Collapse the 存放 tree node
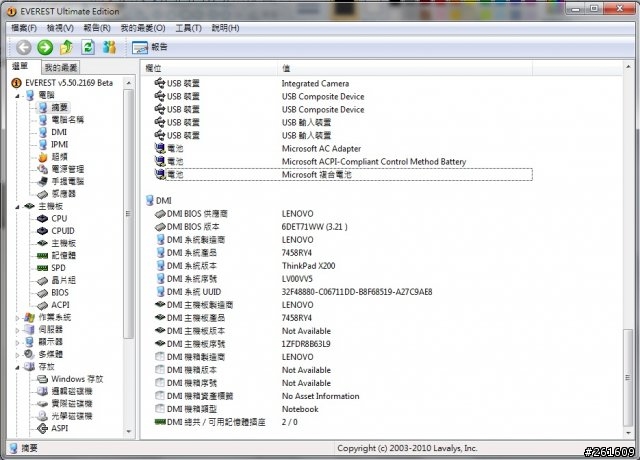 click(x=18, y=367)
